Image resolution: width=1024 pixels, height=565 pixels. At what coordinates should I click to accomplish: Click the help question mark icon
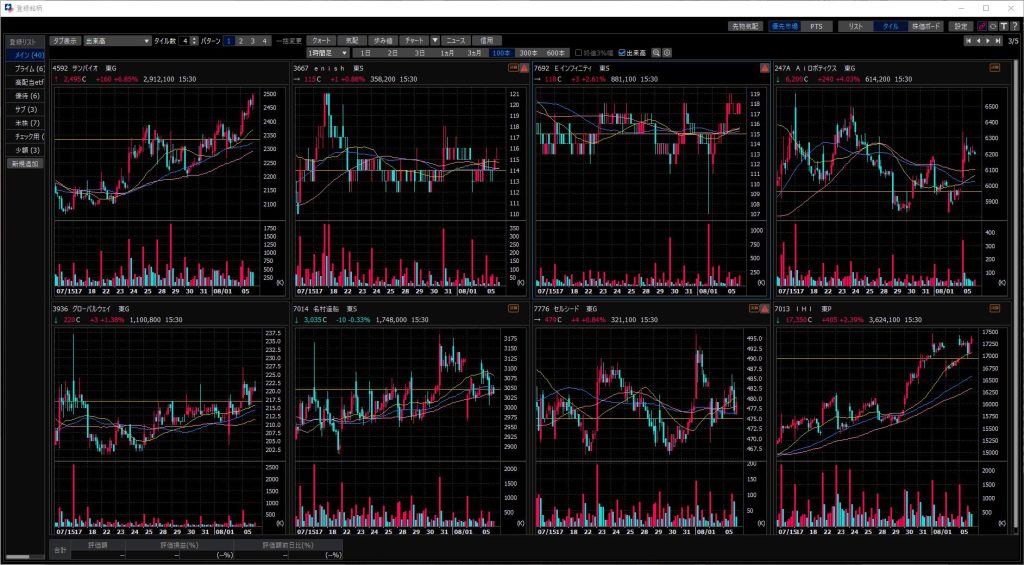(x=1015, y=26)
